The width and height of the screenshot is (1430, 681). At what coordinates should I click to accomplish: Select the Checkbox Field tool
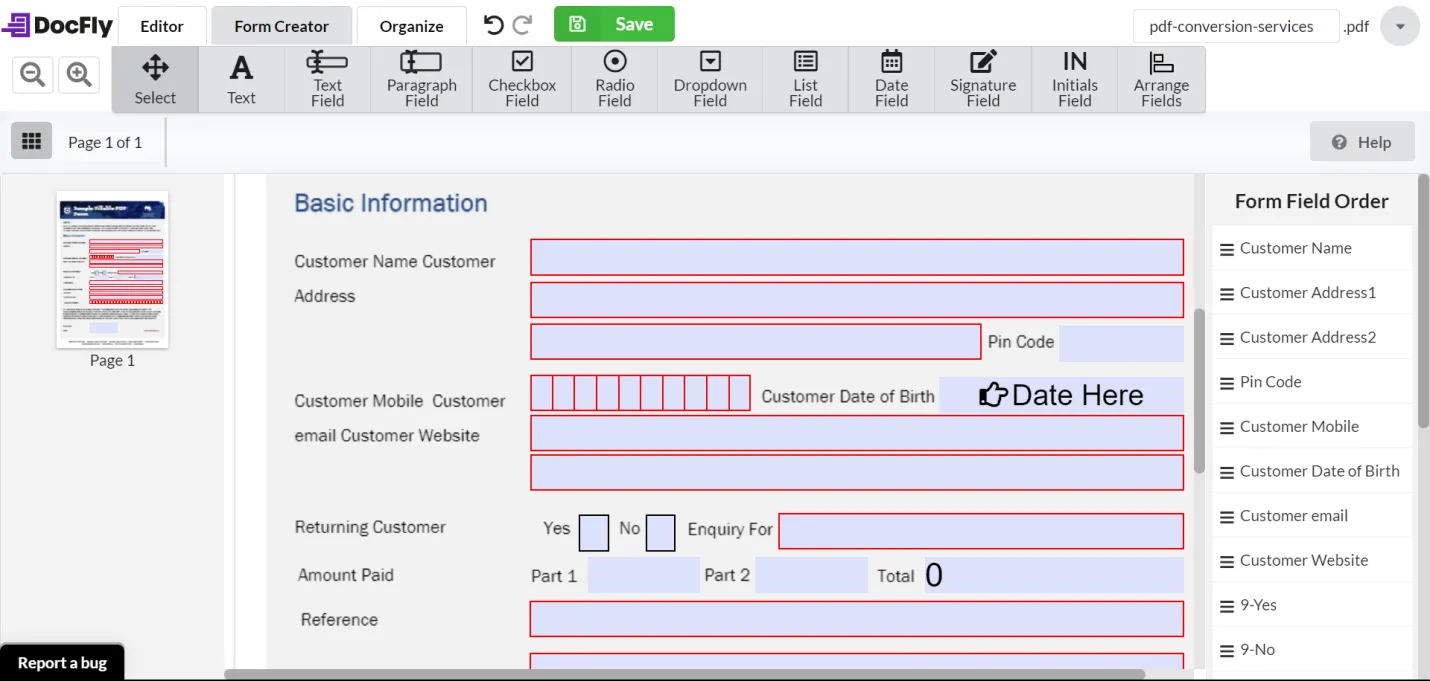pyautogui.click(x=521, y=78)
